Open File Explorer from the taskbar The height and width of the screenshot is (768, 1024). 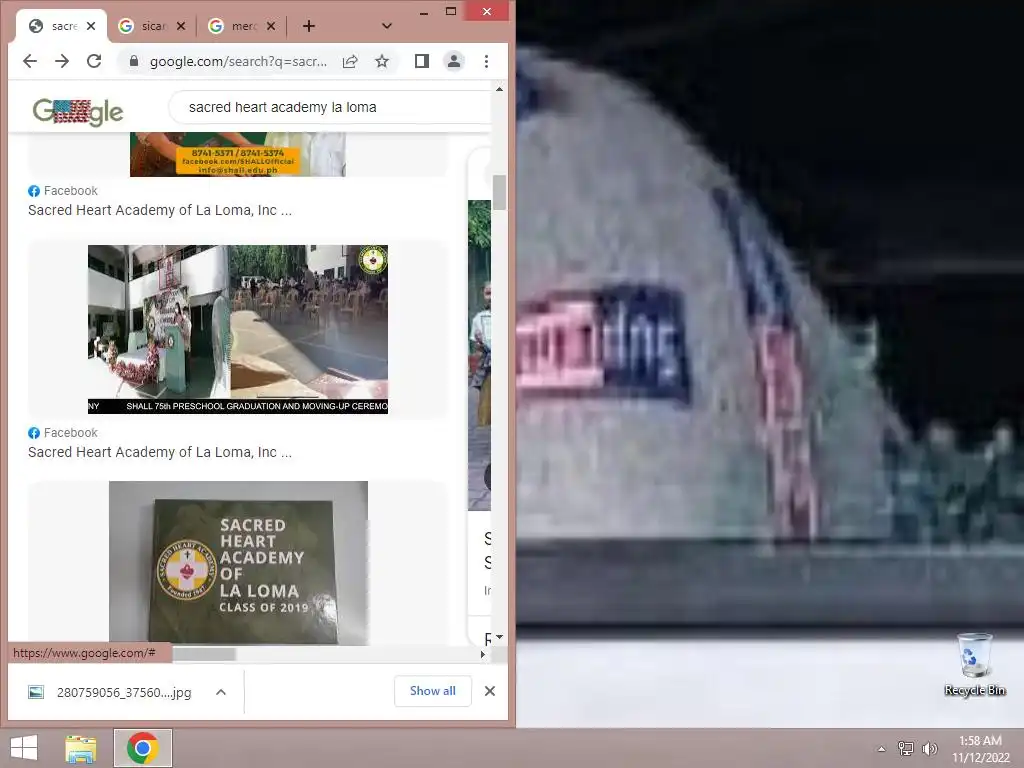[x=81, y=748]
